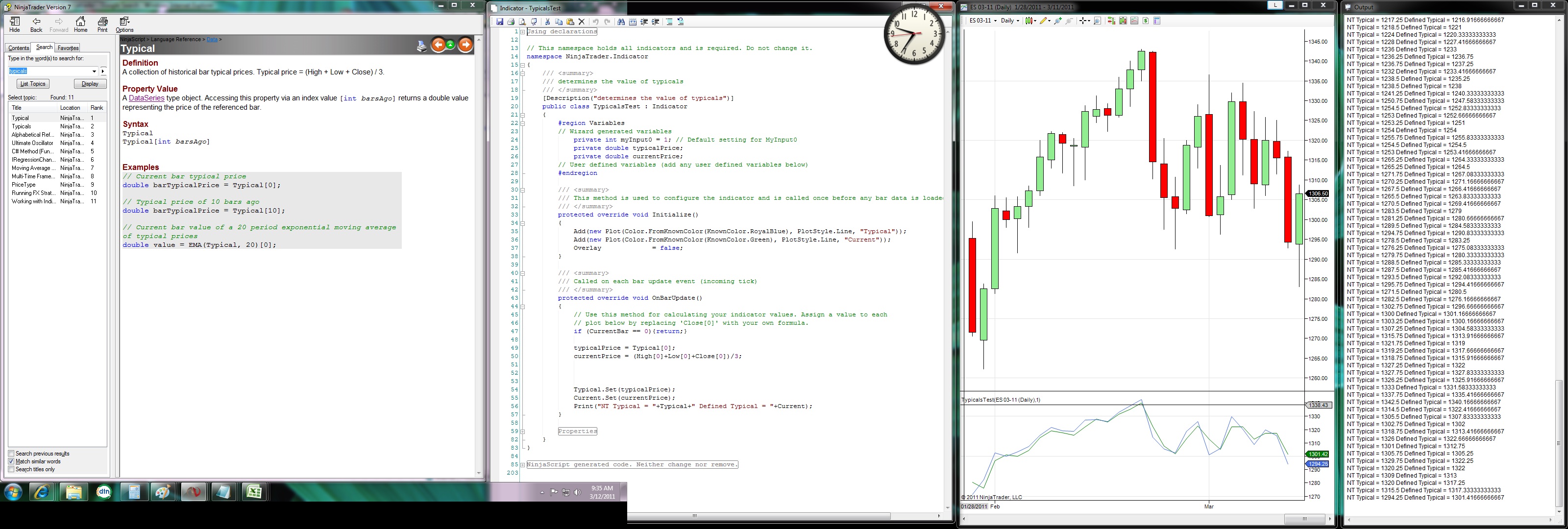Viewport: 1568px width, 529px height.
Task: Select Typicals topic in search results
Action: (21, 127)
